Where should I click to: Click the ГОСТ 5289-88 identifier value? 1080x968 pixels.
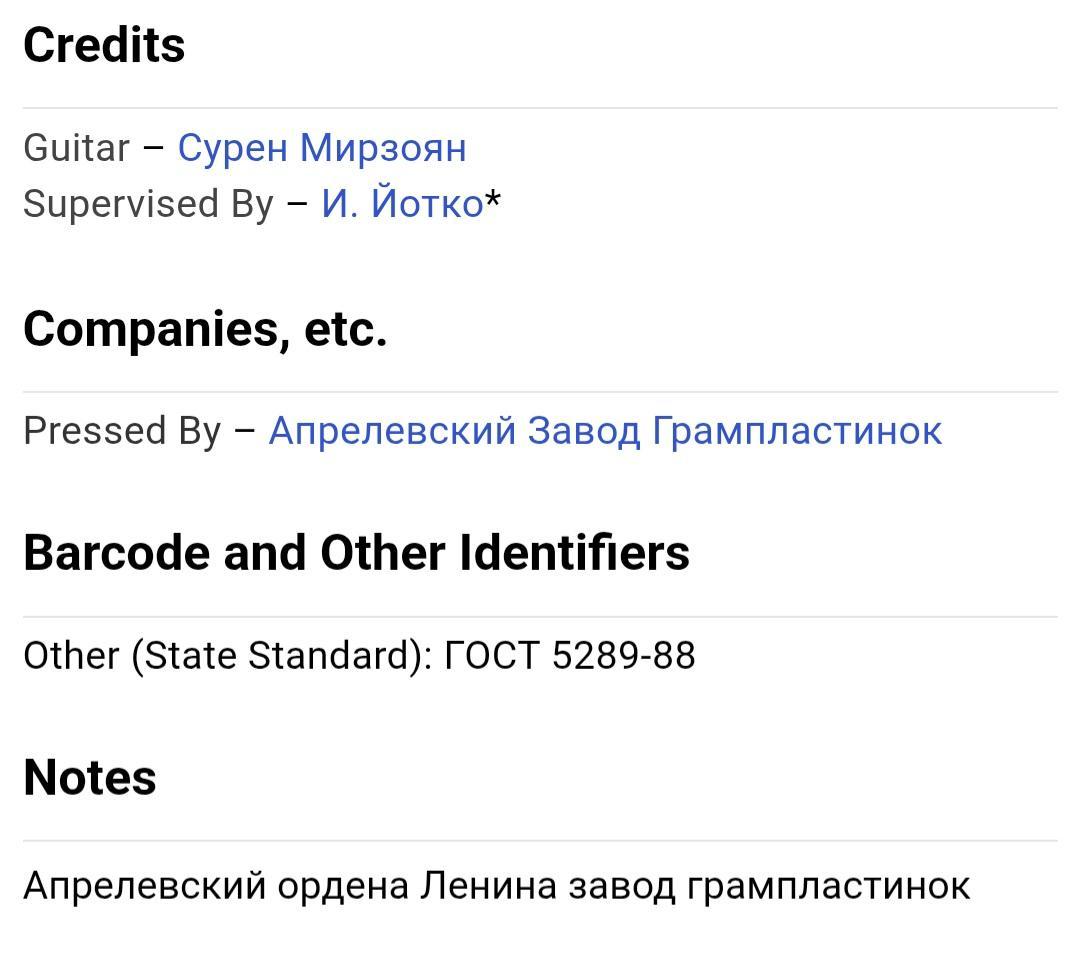569,656
